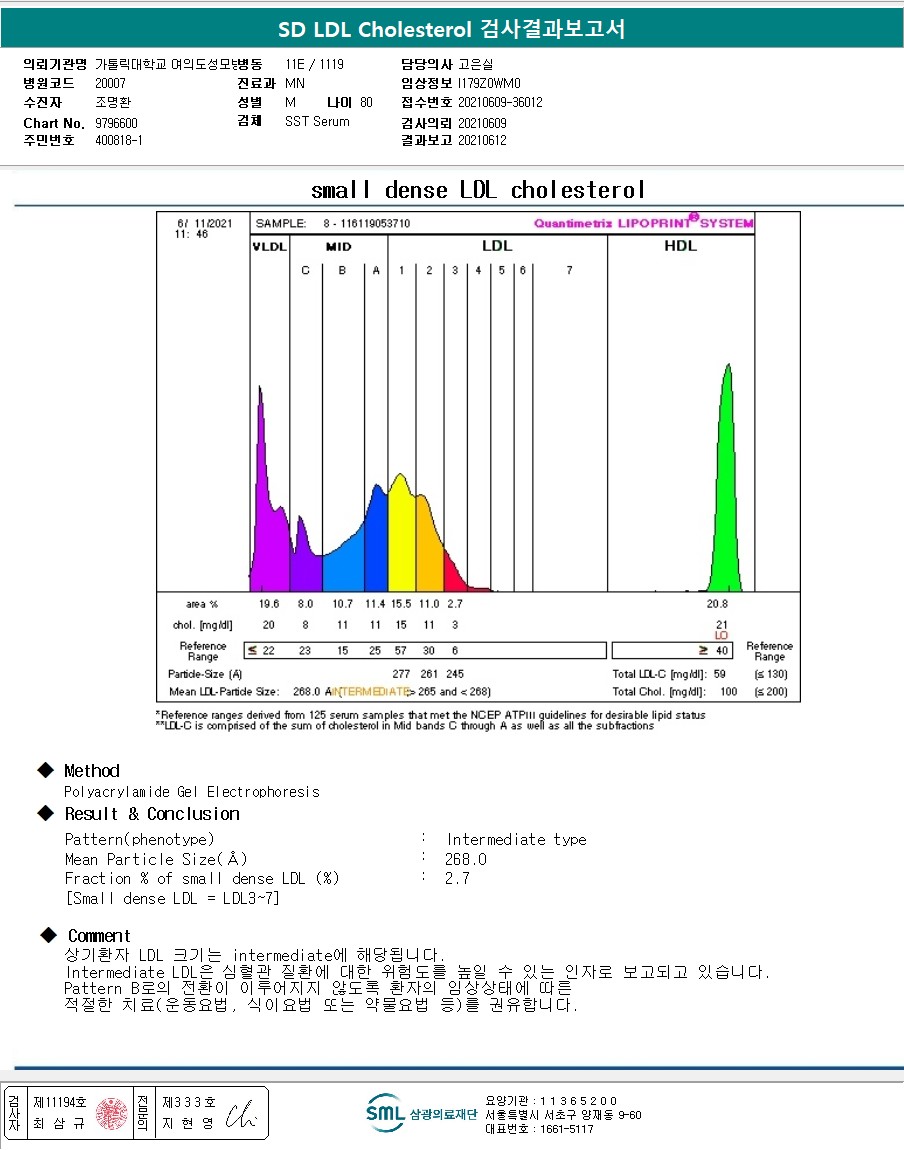Click the VLDL column header
Viewport: 904px width, 1150px height.
tap(269, 246)
